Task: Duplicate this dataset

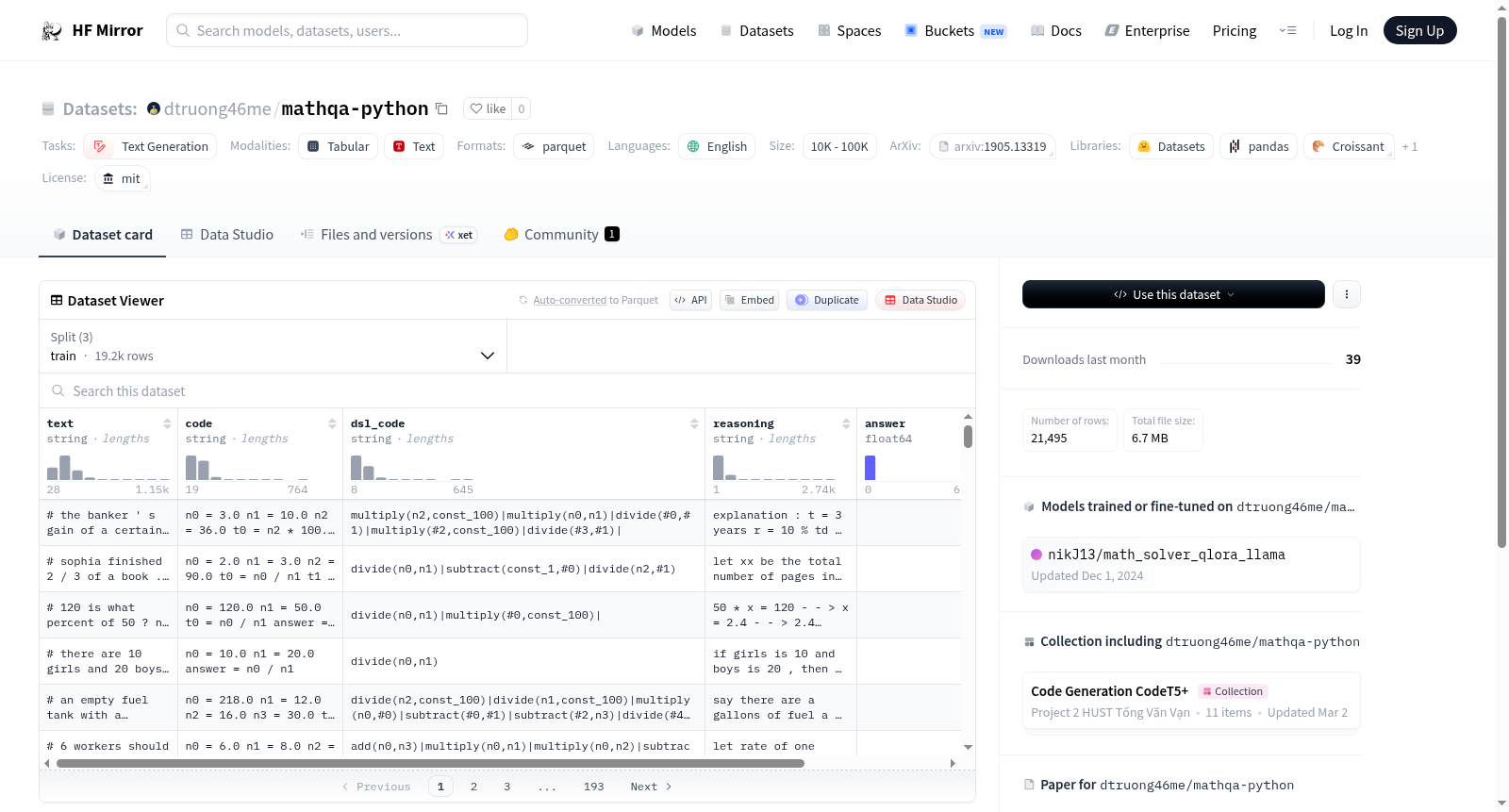Action: (827, 300)
